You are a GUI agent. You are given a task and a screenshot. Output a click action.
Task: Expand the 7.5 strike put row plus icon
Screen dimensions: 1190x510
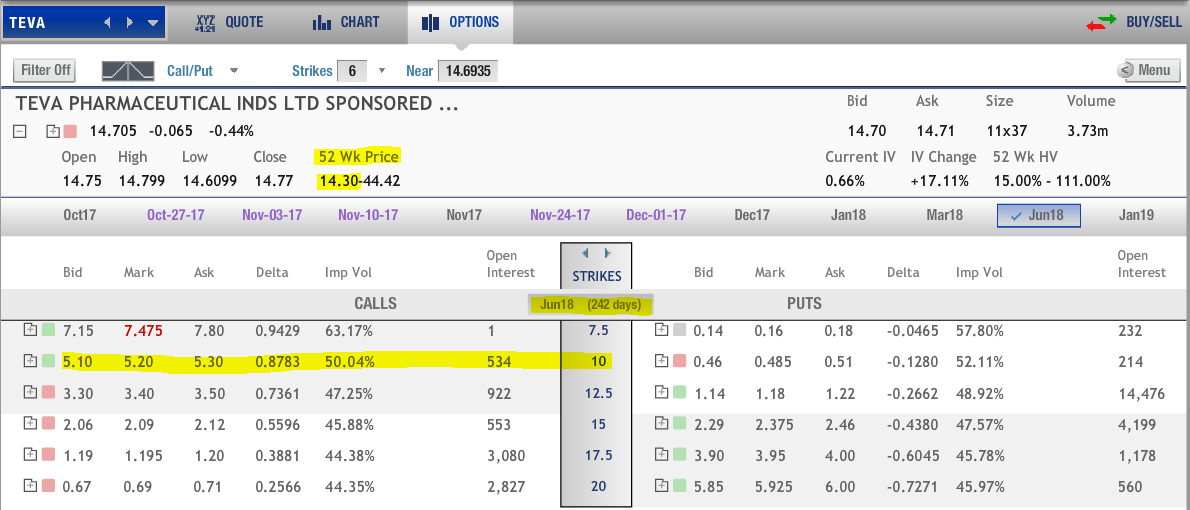(661, 329)
